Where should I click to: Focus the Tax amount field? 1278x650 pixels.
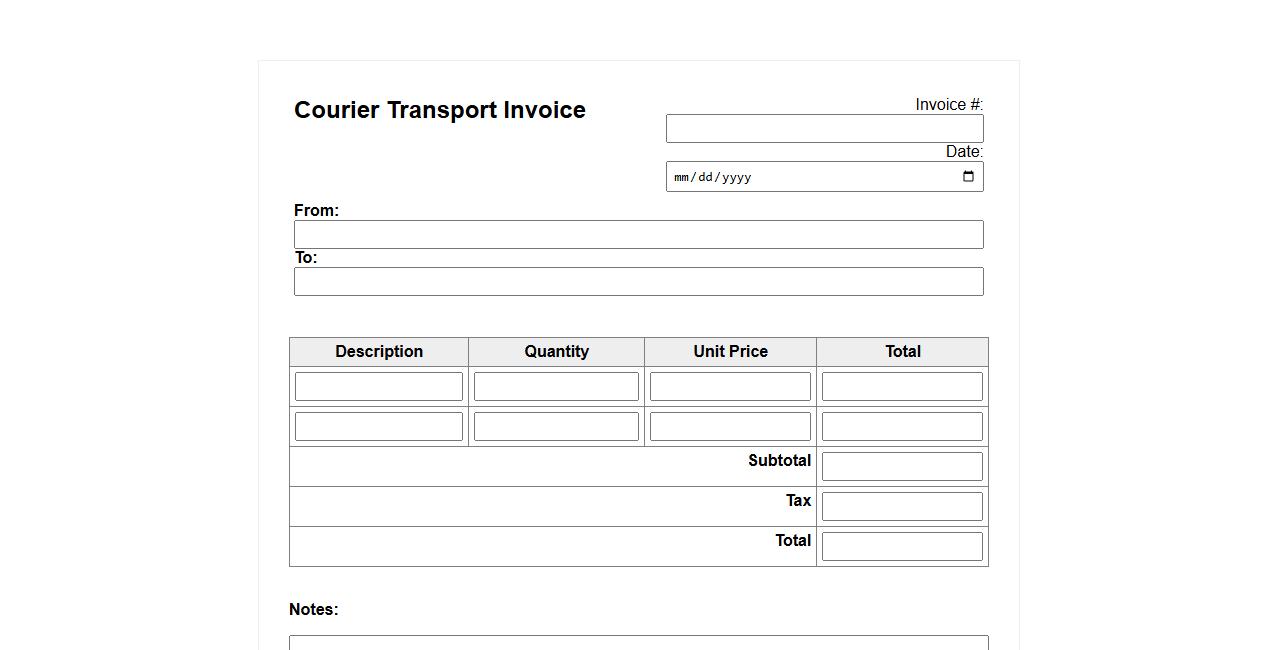tap(902, 507)
